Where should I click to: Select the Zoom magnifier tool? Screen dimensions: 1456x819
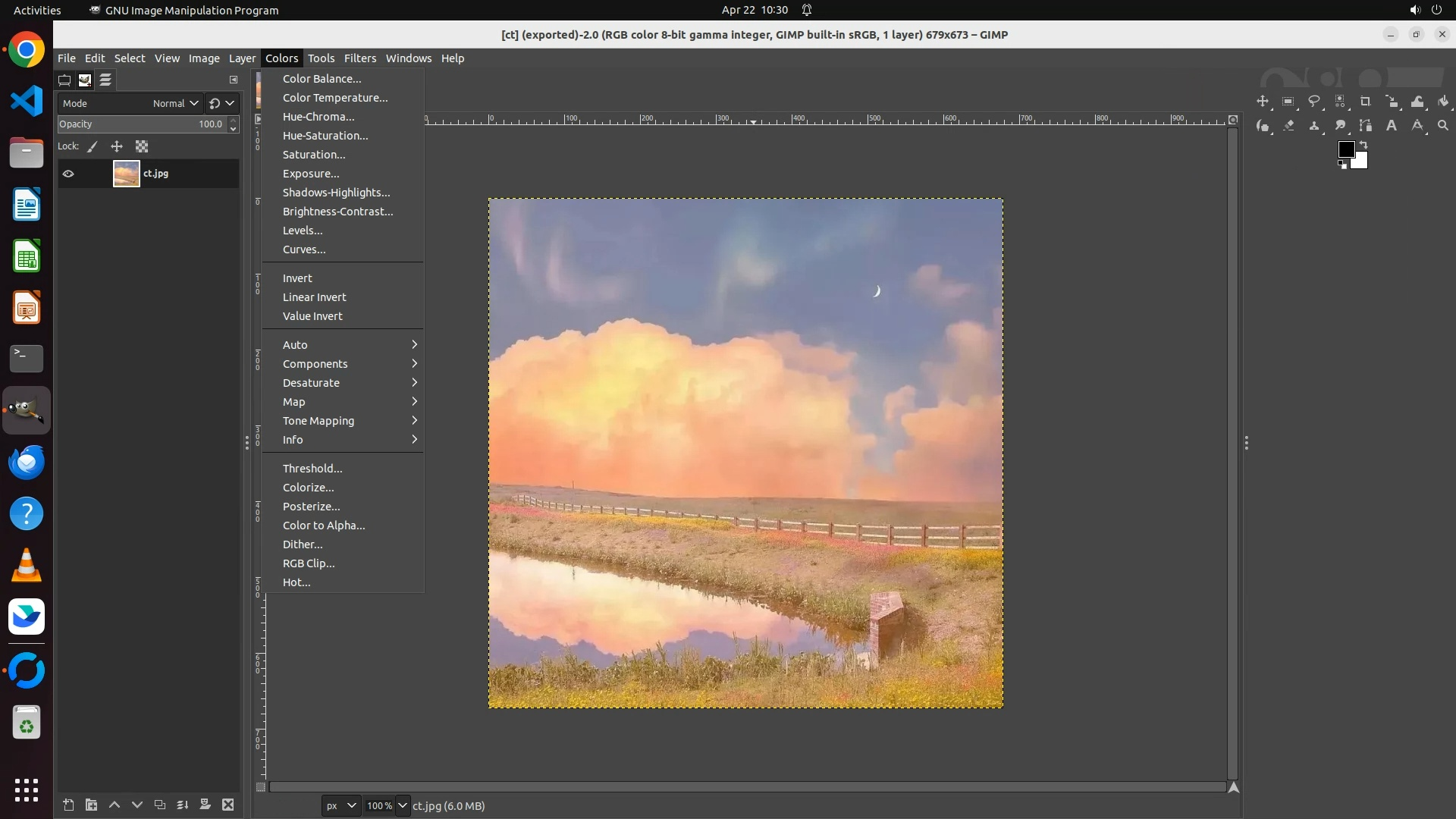[x=1443, y=126]
